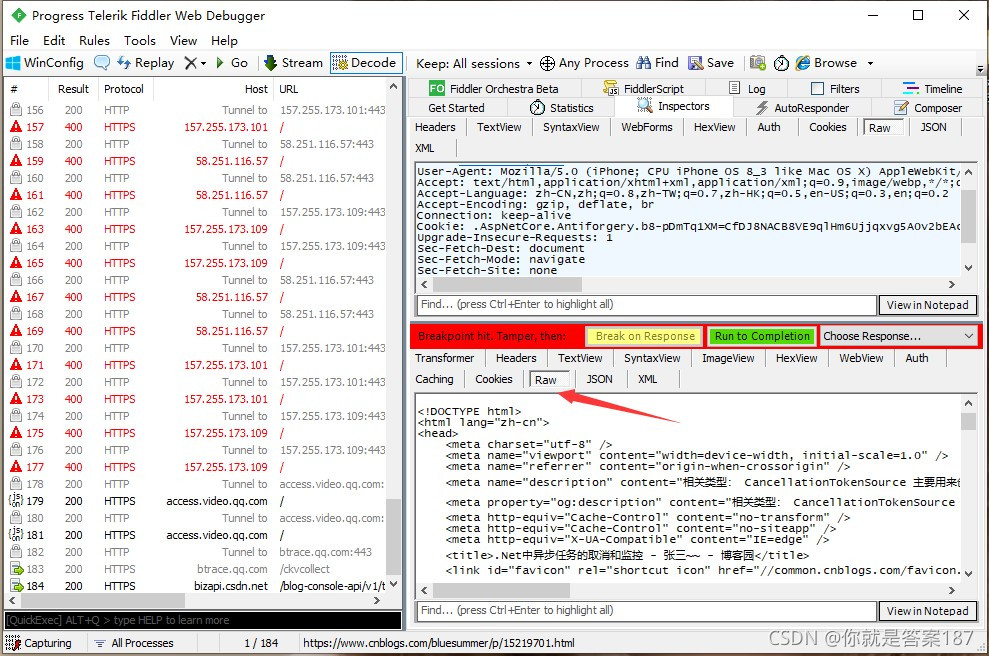Open the File menu
This screenshot has width=989, height=656.
[19, 40]
